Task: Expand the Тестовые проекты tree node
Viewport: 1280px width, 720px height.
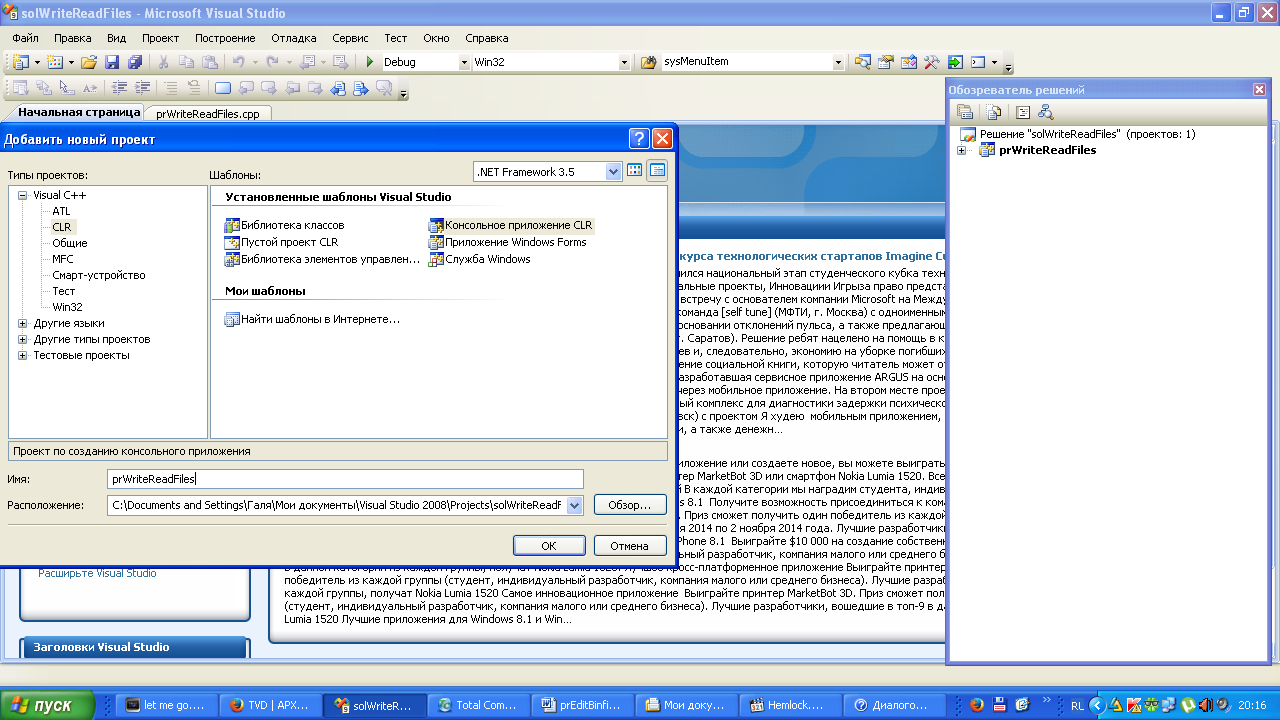Action: [x=22, y=355]
